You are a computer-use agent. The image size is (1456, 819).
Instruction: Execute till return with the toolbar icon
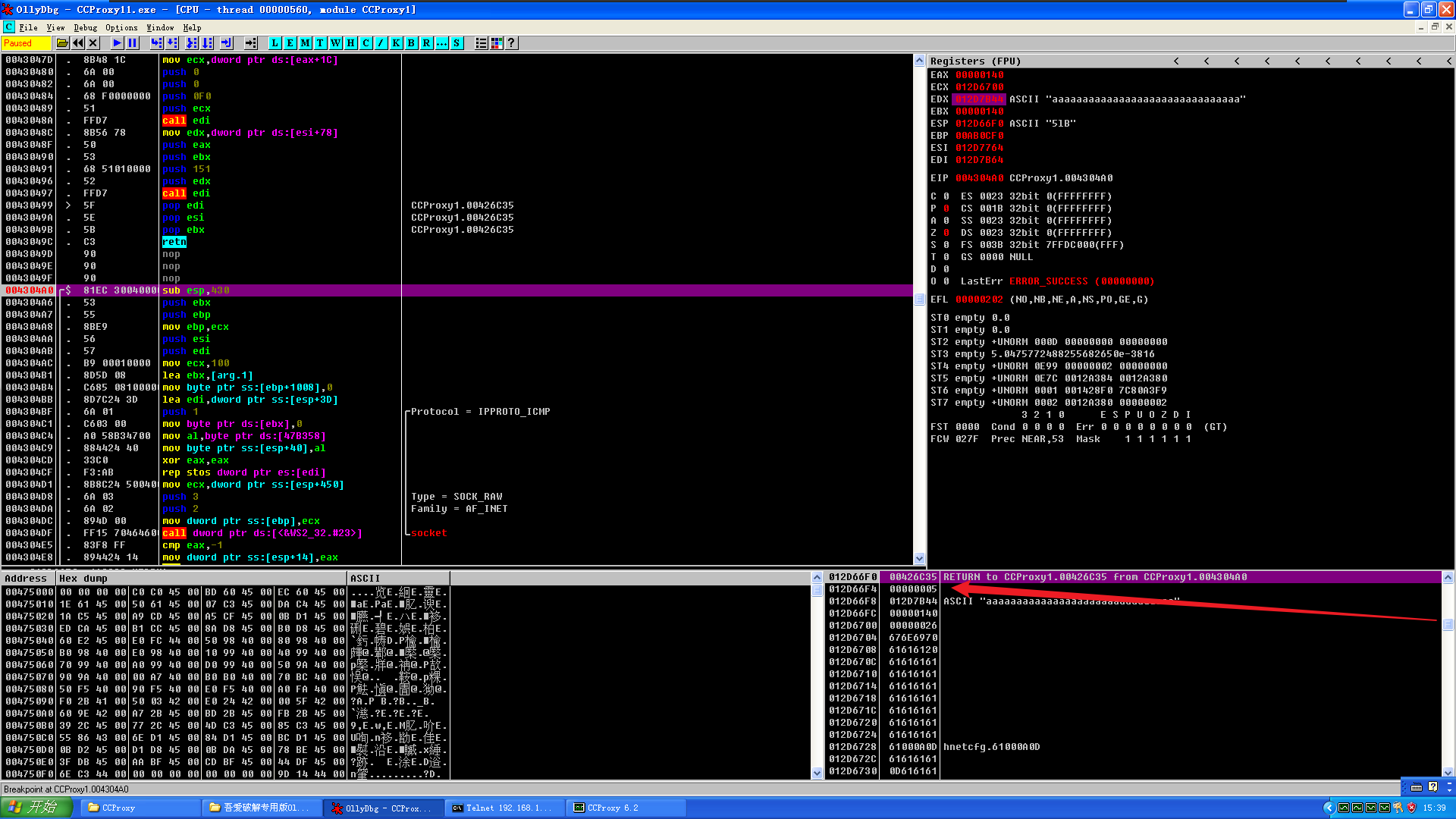(x=226, y=43)
